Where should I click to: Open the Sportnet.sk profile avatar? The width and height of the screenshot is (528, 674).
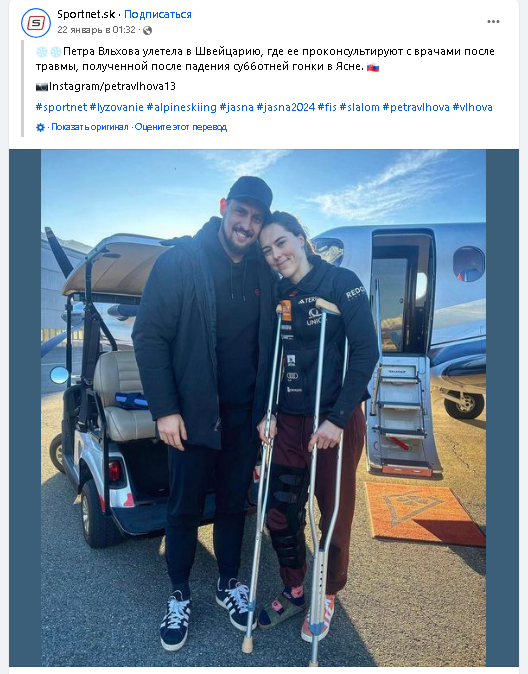[x=36, y=22]
